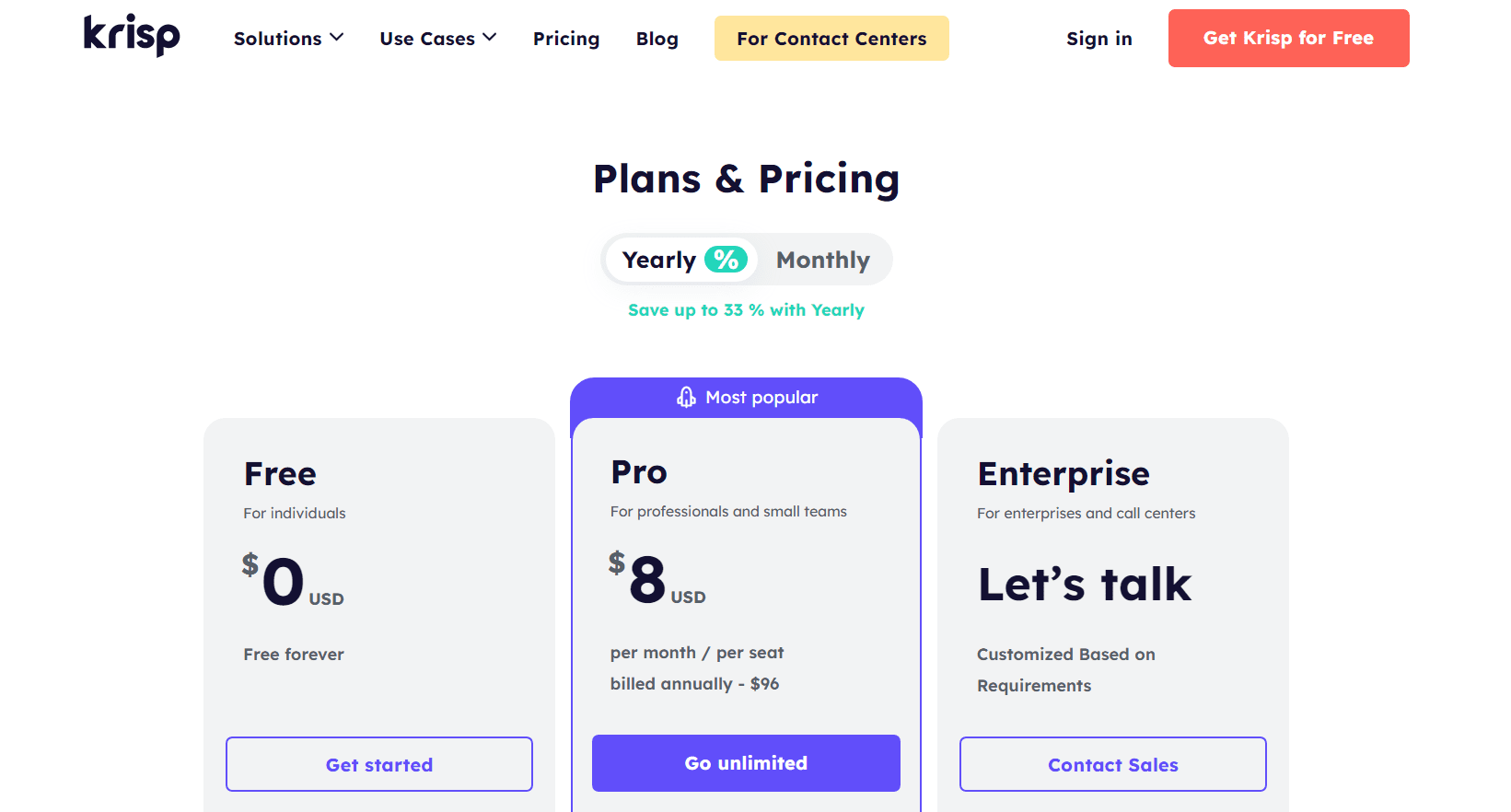Expand the Solutions dropdown menu
Viewport: 1511px width, 812px height.
tap(288, 39)
